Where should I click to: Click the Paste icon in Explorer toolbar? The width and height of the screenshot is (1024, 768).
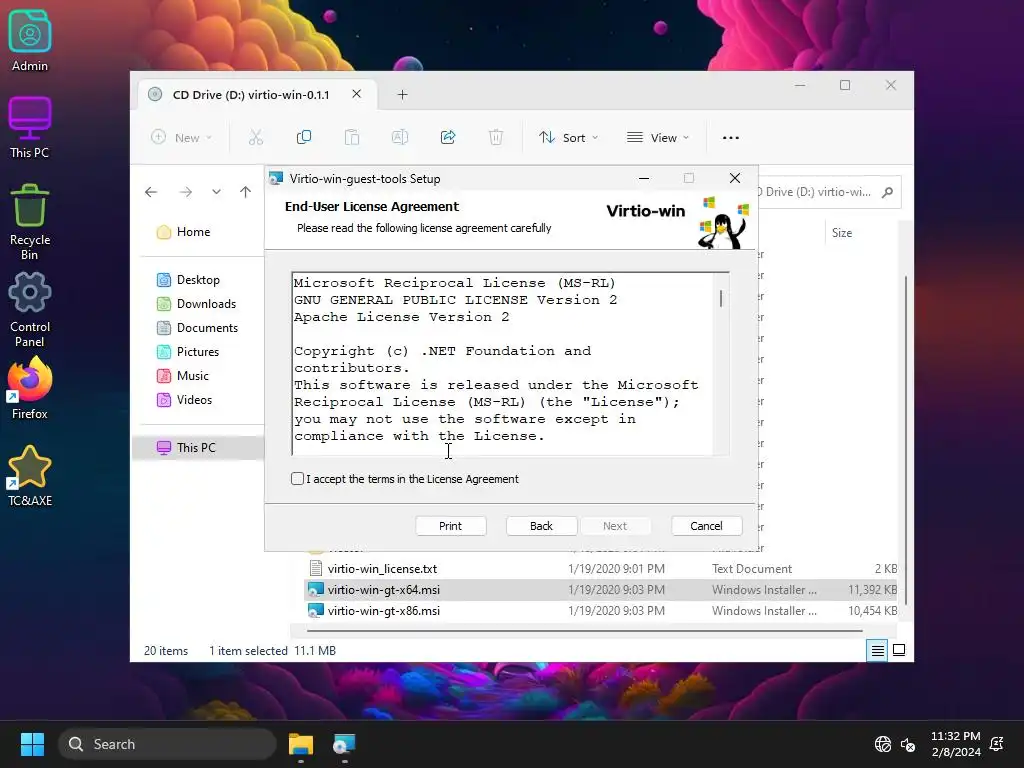352,137
